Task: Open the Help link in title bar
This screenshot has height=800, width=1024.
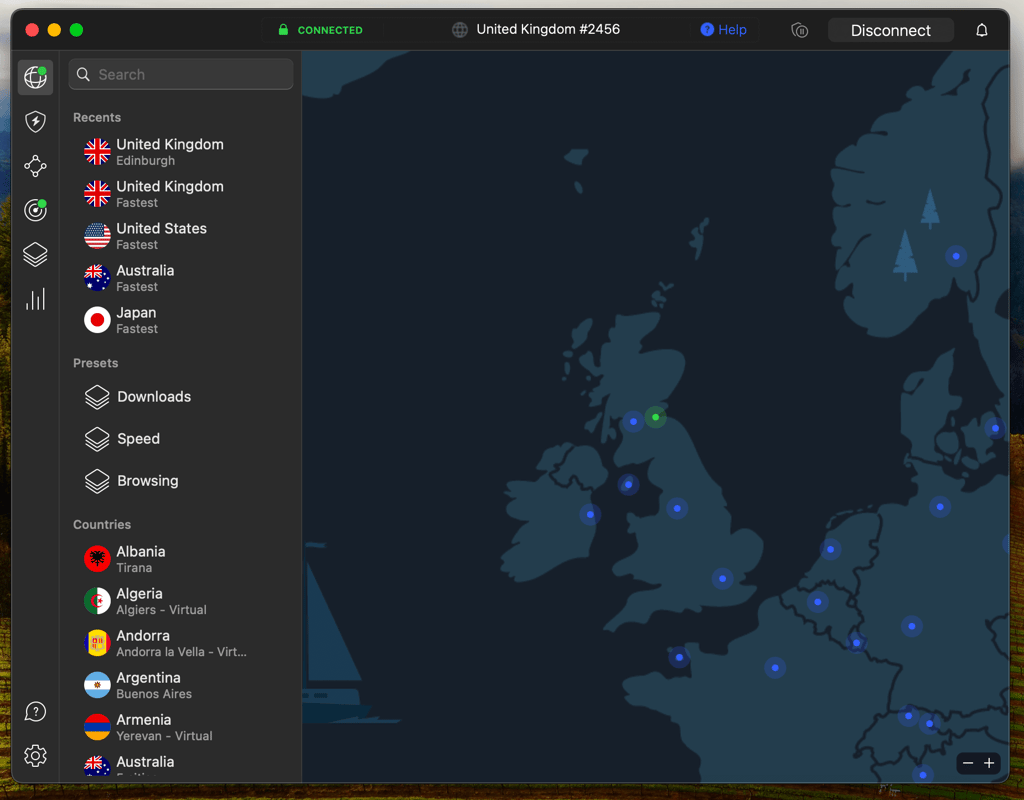Action: tap(724, 29)
